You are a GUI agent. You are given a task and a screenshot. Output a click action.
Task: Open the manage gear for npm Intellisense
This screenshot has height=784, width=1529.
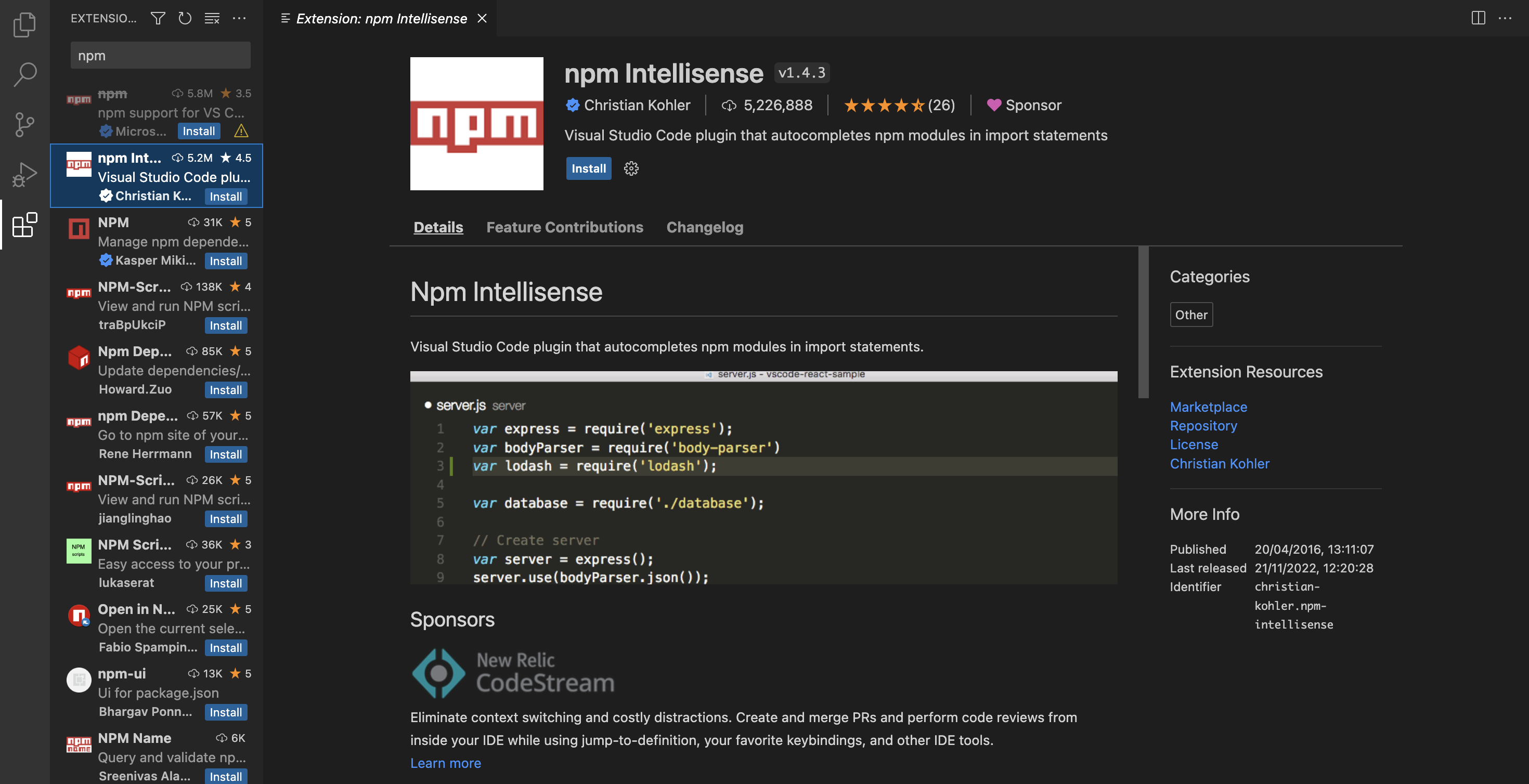[631, 168]
